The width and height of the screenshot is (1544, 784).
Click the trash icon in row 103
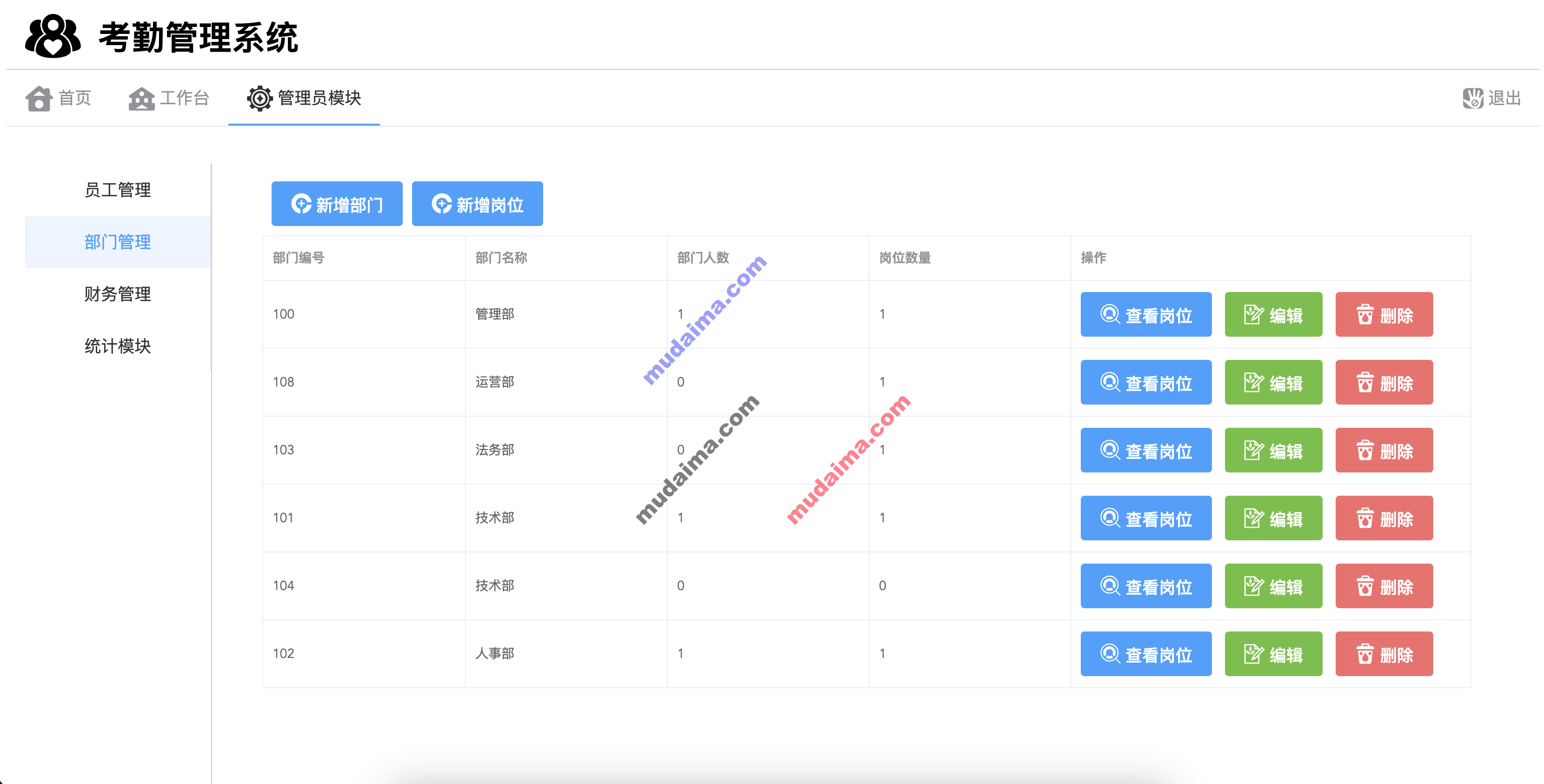1365,450
